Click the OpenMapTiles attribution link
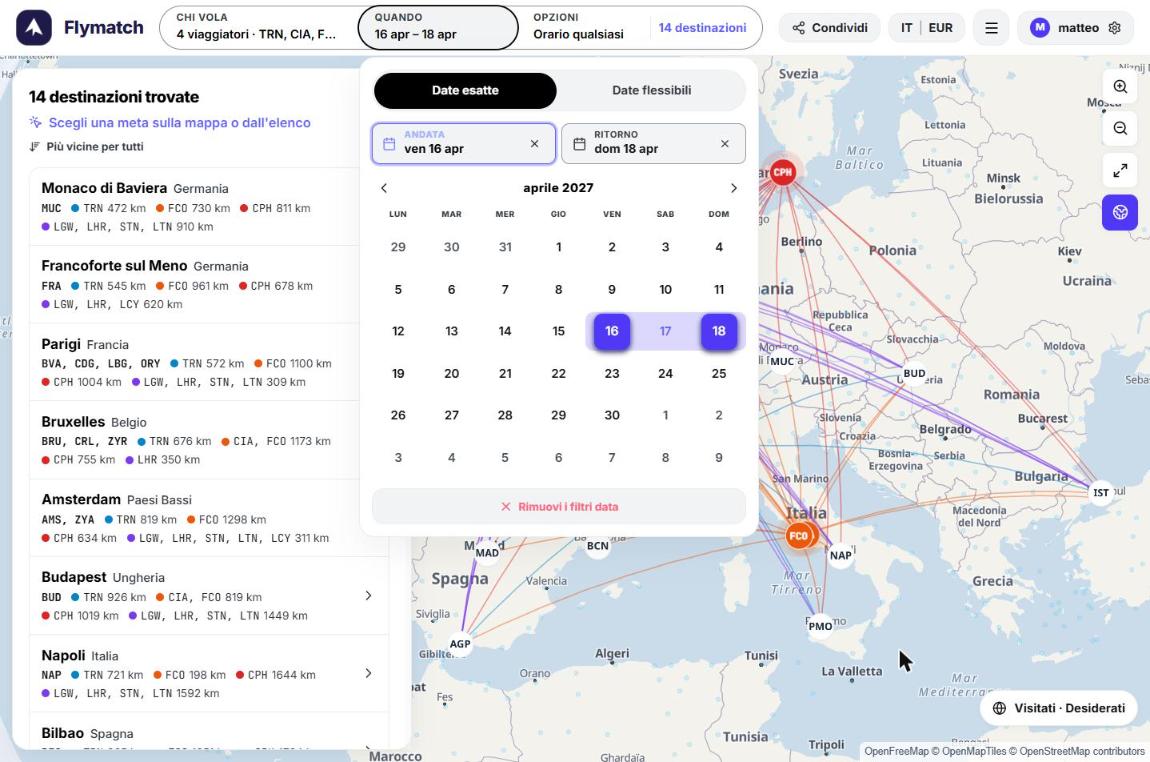Screen dimensions: 1150x762 coord(974,751)
